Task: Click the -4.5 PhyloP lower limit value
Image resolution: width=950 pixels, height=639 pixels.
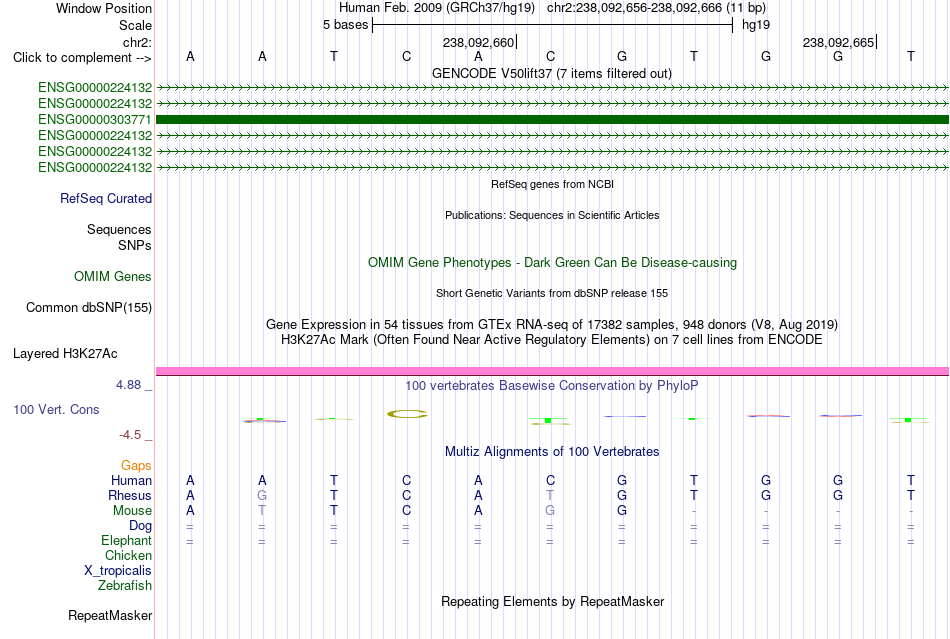Action: coord(130,435)
